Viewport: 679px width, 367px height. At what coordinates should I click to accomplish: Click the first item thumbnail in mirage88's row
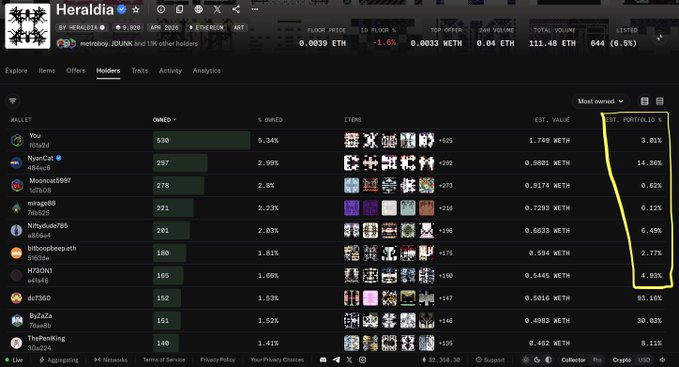(x=351, y=208)
